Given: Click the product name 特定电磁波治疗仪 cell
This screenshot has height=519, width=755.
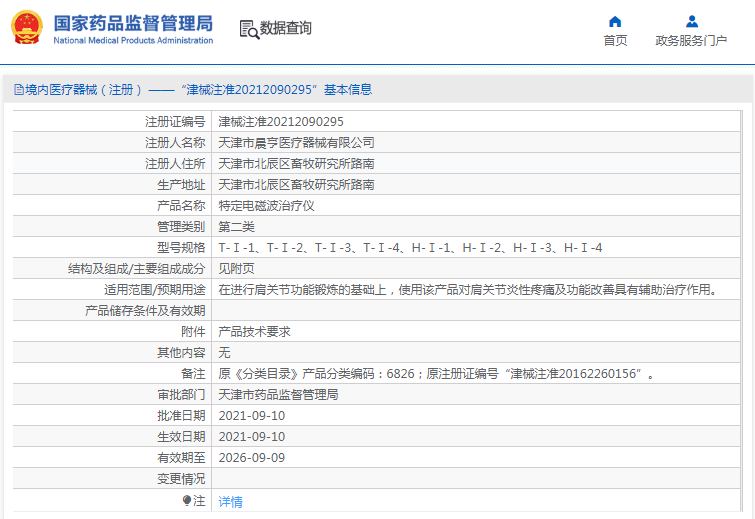Looking at the screenshot, I should [266, 205].
